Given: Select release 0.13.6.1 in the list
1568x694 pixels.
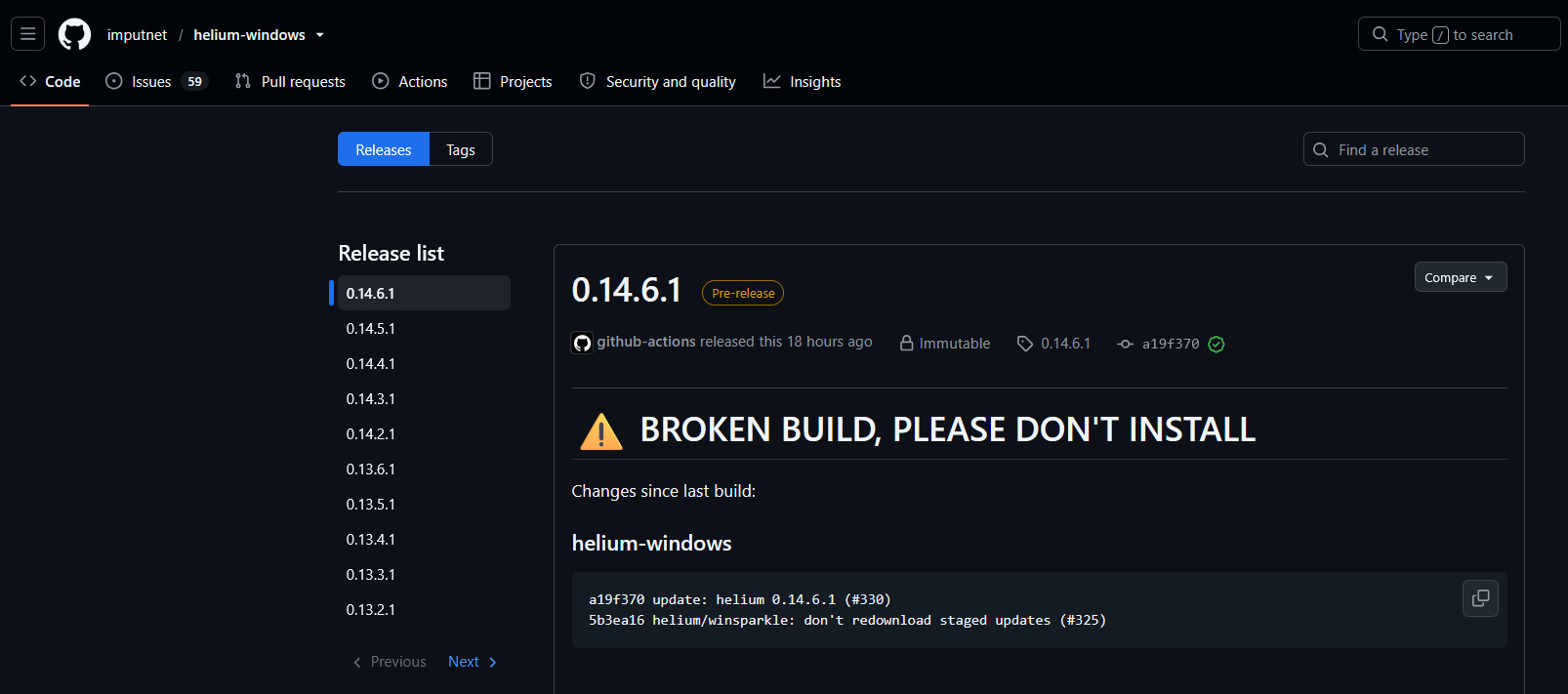Looking at the screenshot, I should (424, 469).
